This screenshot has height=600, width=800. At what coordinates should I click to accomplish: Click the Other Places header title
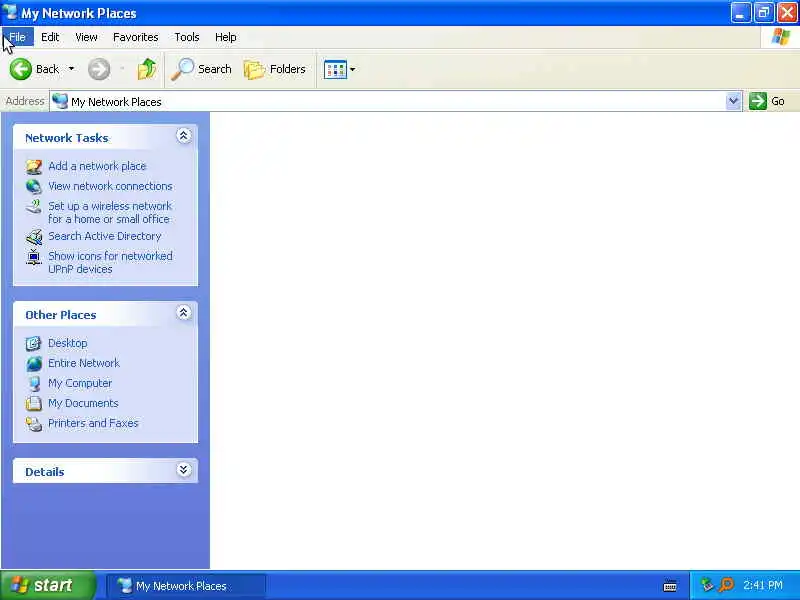(61, 315)
